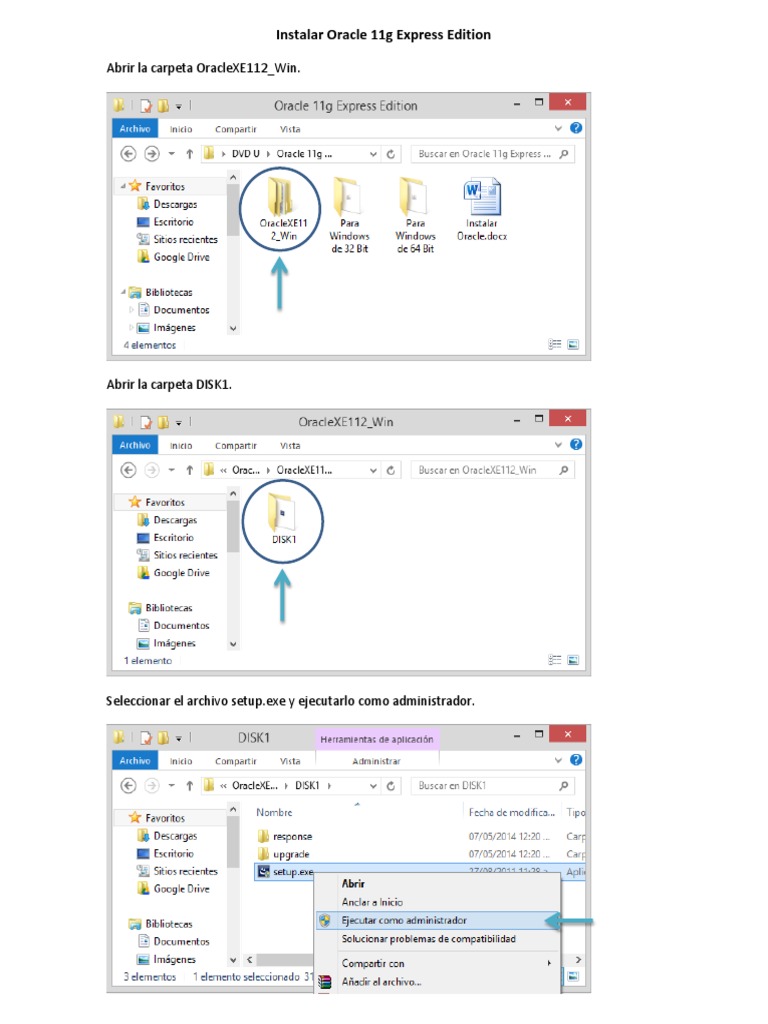
Task: Collapse Favoritos in Oracle 11g Express Edition sidebar
Action: 123,186
